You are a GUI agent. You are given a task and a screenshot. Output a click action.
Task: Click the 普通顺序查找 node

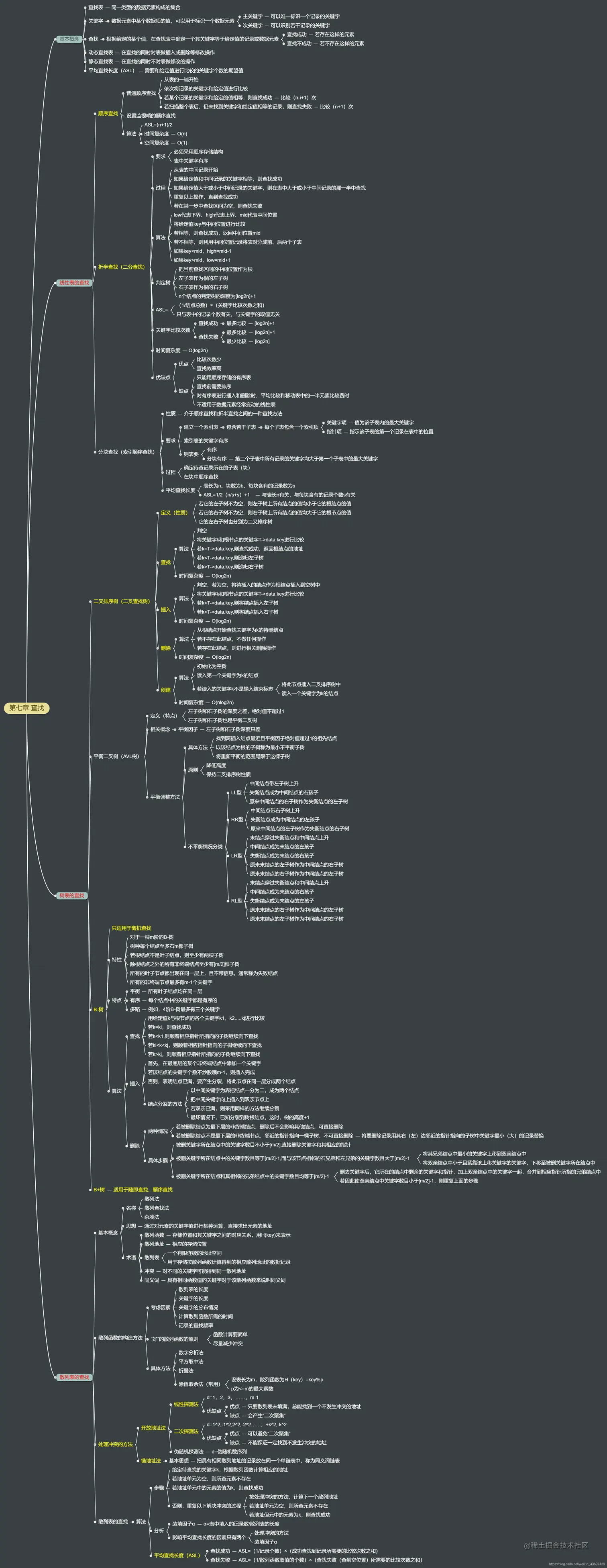(x=141, y=93)
